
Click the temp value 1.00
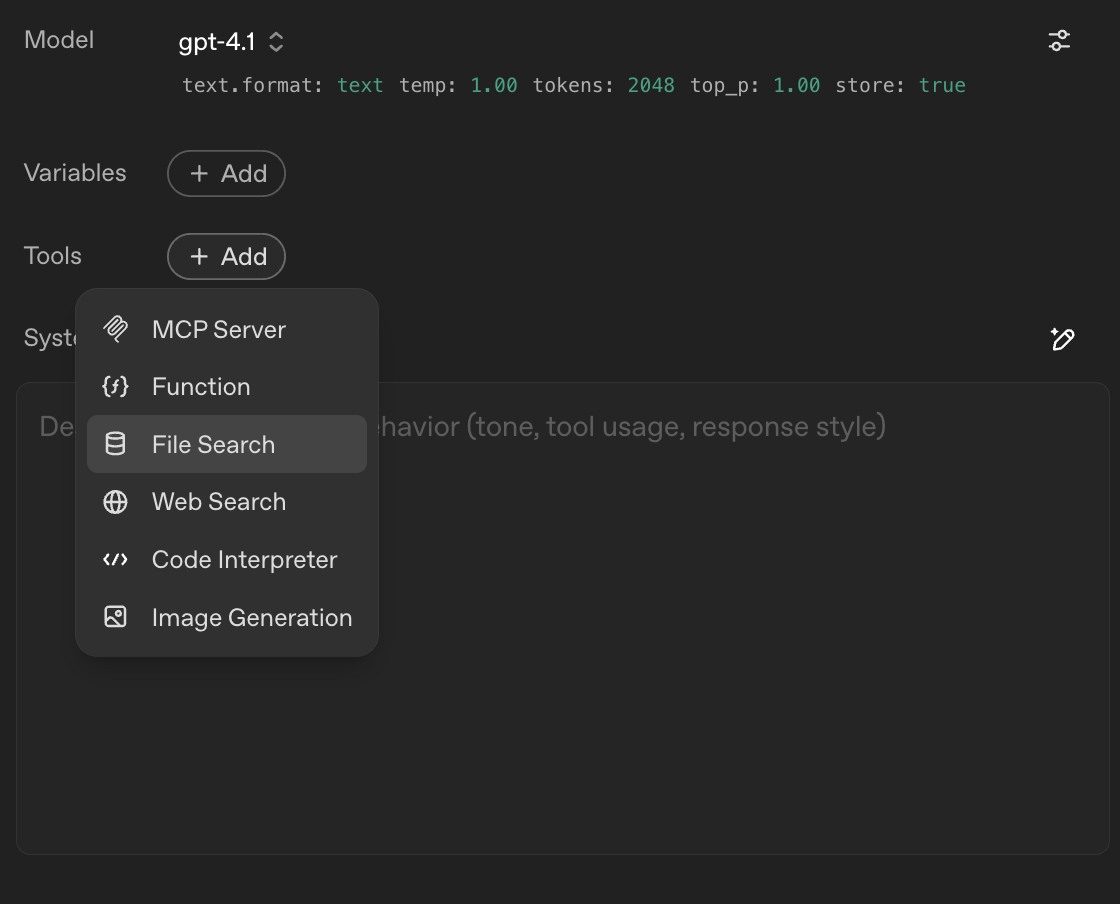click(494, 86)
